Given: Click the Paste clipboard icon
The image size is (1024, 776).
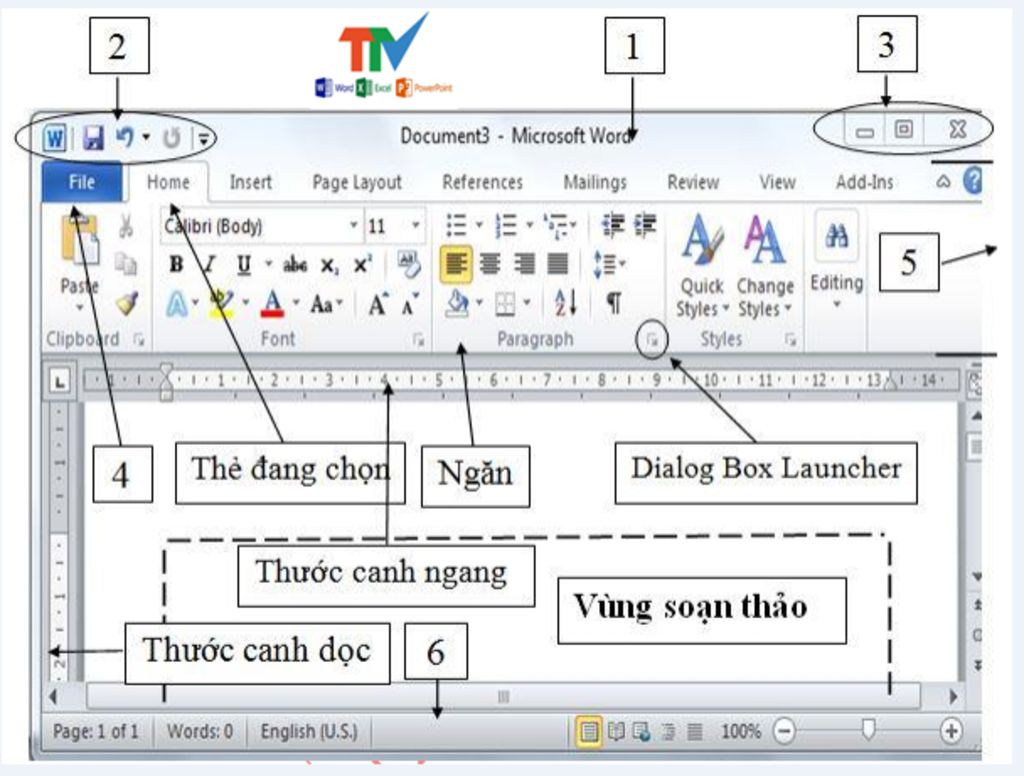Looking at the screenshot, I should 80,240.
